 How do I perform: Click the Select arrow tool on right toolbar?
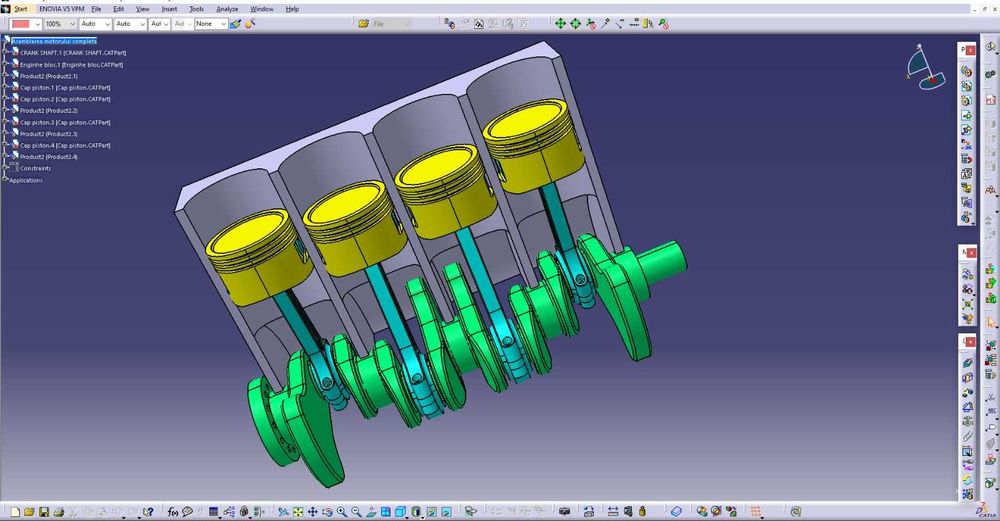990,321
